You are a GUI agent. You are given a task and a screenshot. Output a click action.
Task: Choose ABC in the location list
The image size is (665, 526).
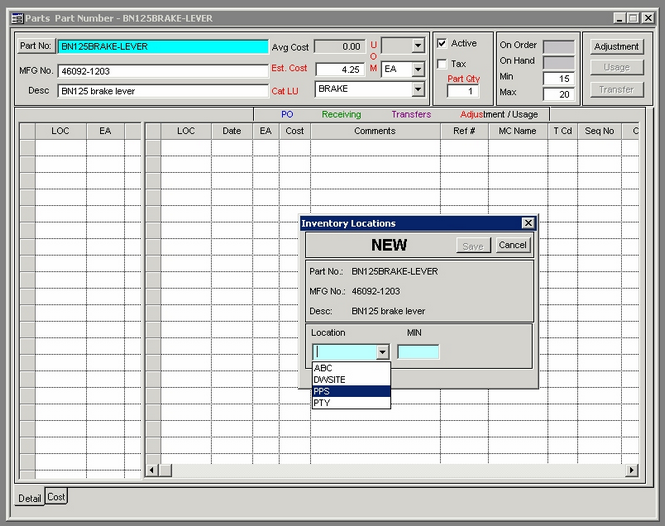[x=351, y=368]
